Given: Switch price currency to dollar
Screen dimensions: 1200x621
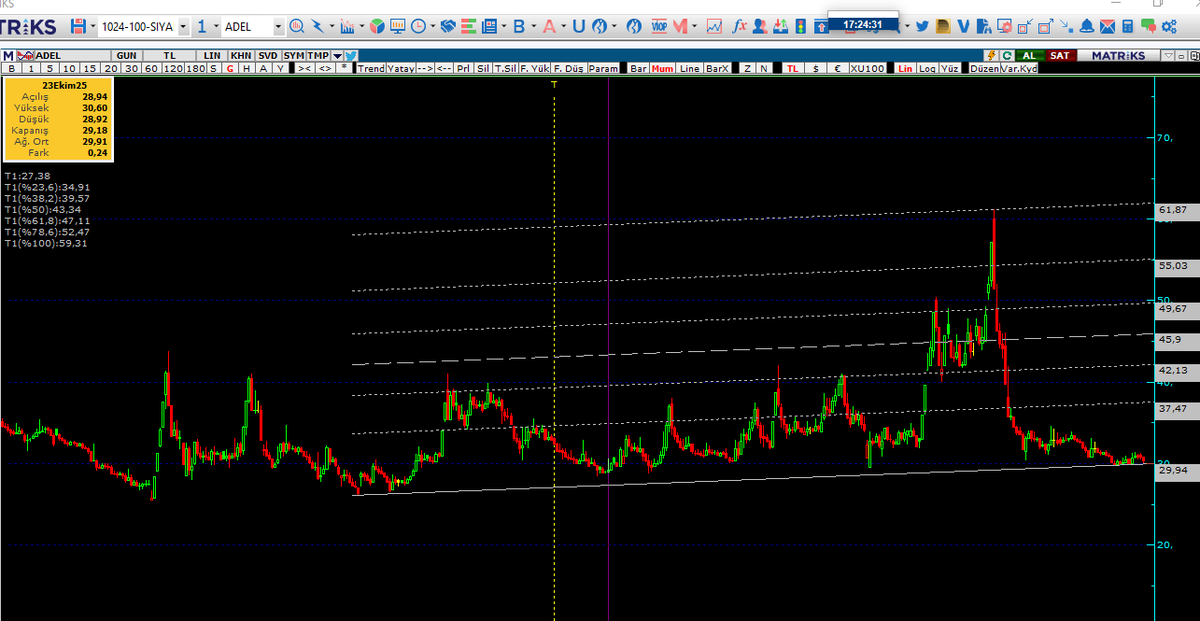Looking at the screenshot, I should pyautogui.click(x=816, y=68).
